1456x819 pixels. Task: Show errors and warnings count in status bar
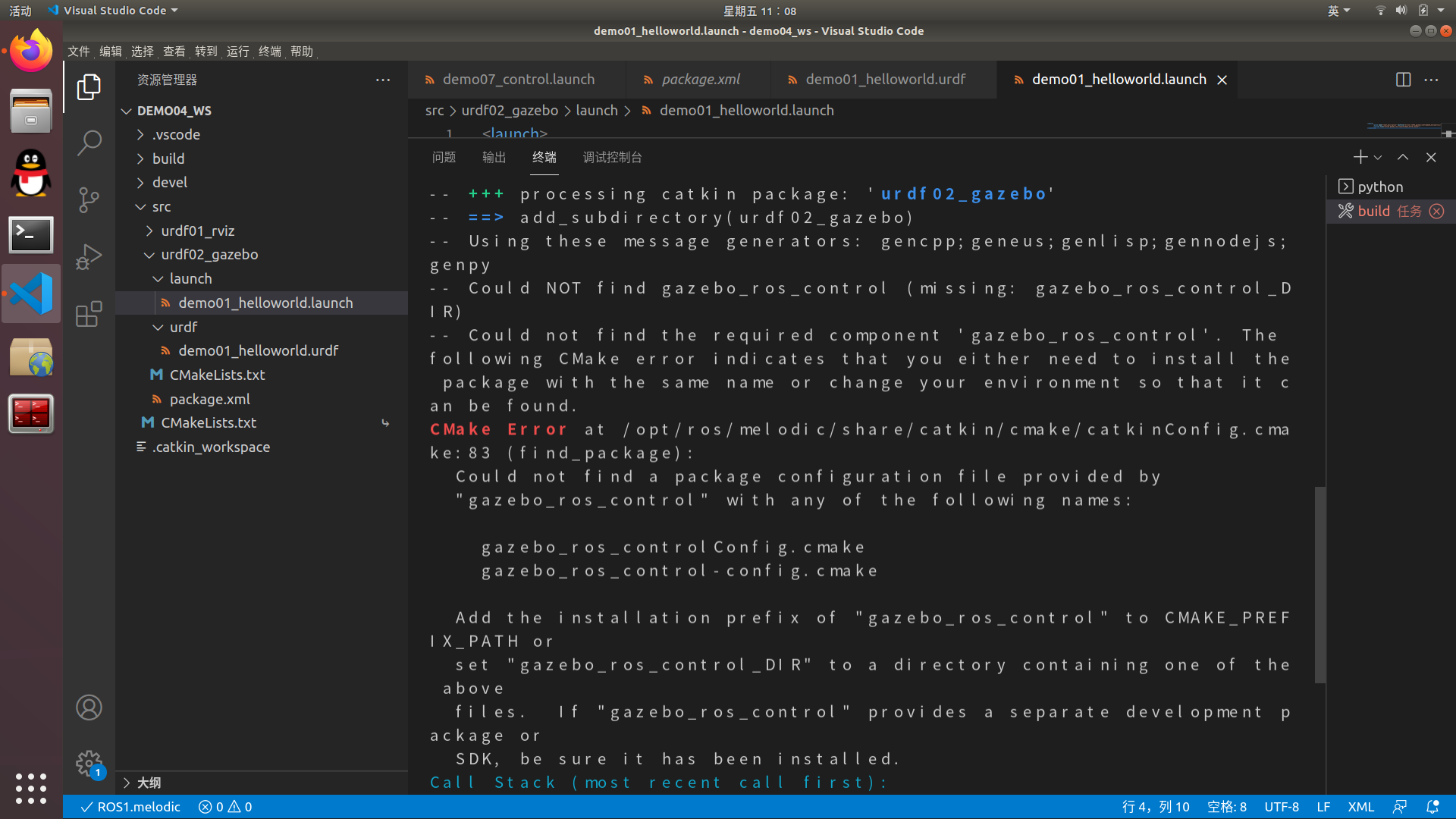pos(225,807)
